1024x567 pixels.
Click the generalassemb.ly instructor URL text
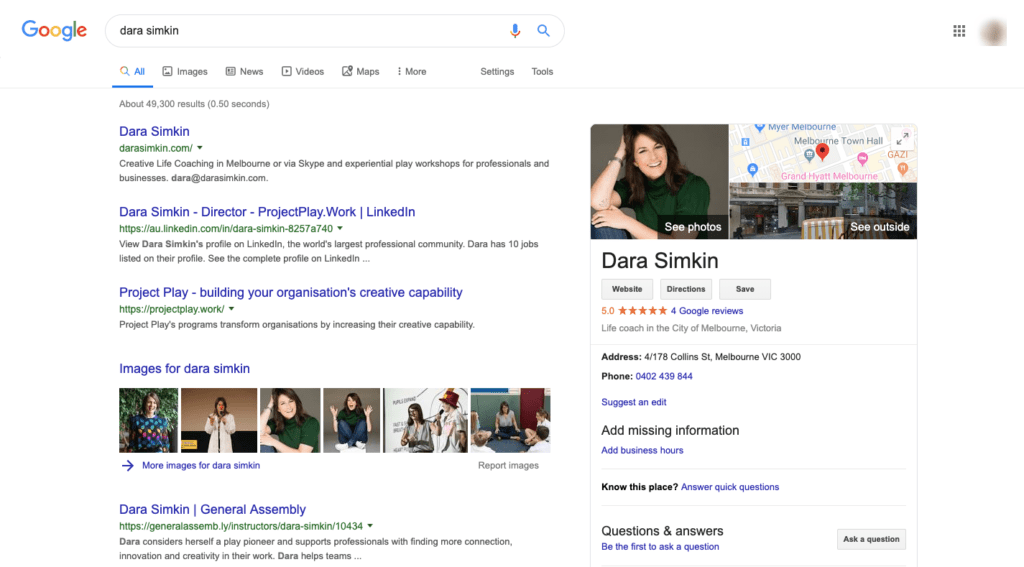(x=240, y=526)
